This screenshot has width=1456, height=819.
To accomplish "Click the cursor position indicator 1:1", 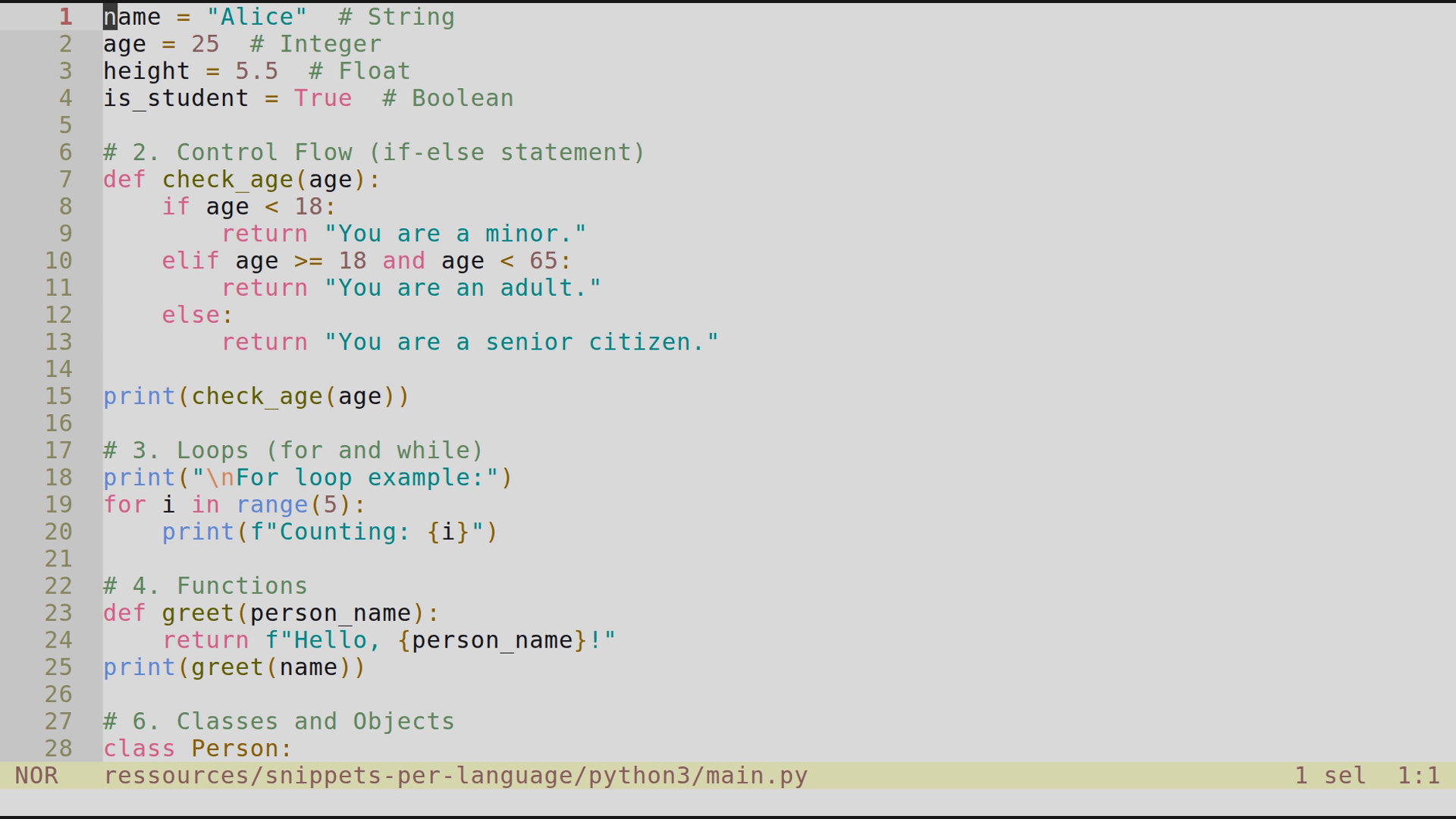I will coord(1420,775).
